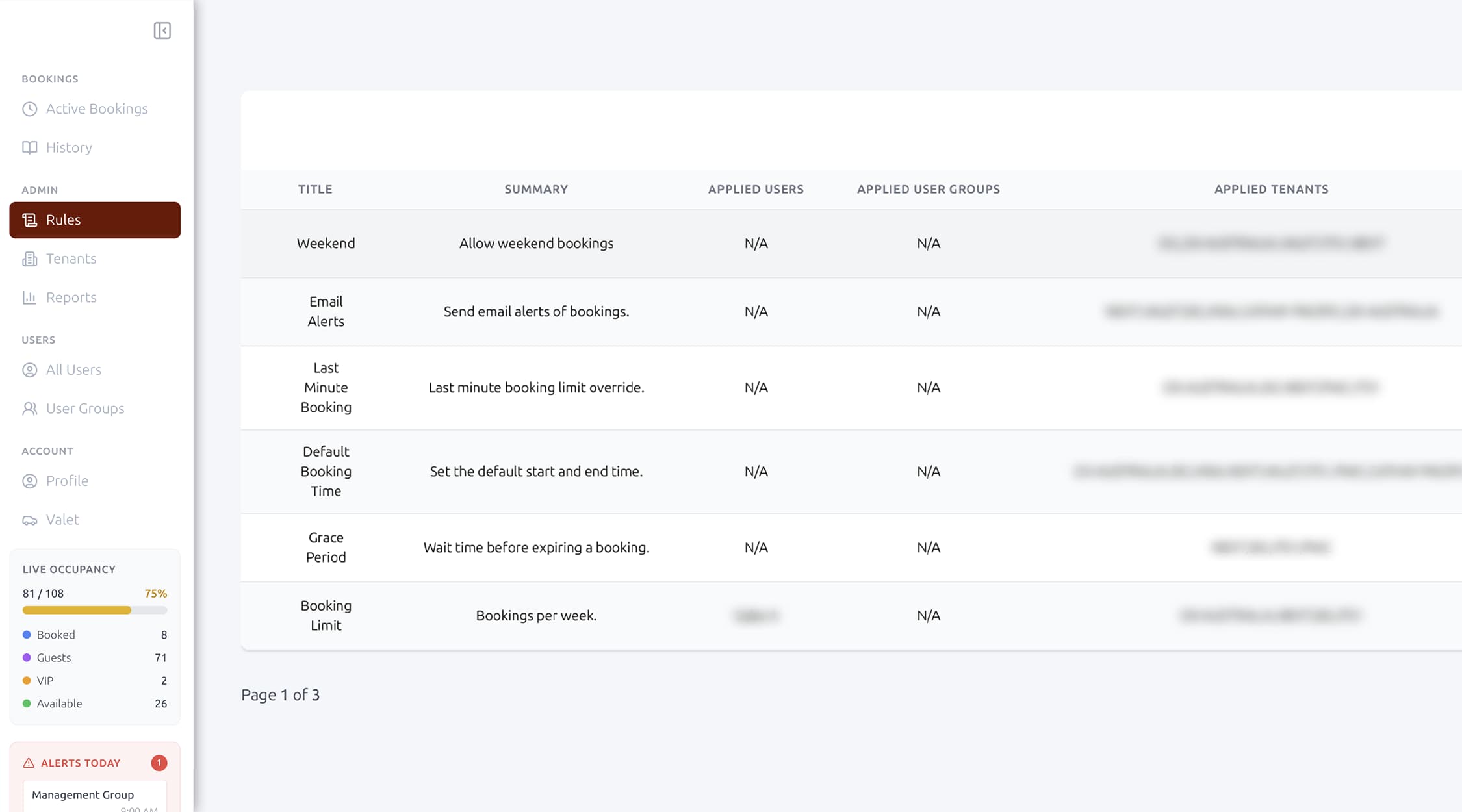Viewport: 1462px width, 812px height.
Task: Click the Alerts Today warning triangle icon
Action: tap(29, 763)
